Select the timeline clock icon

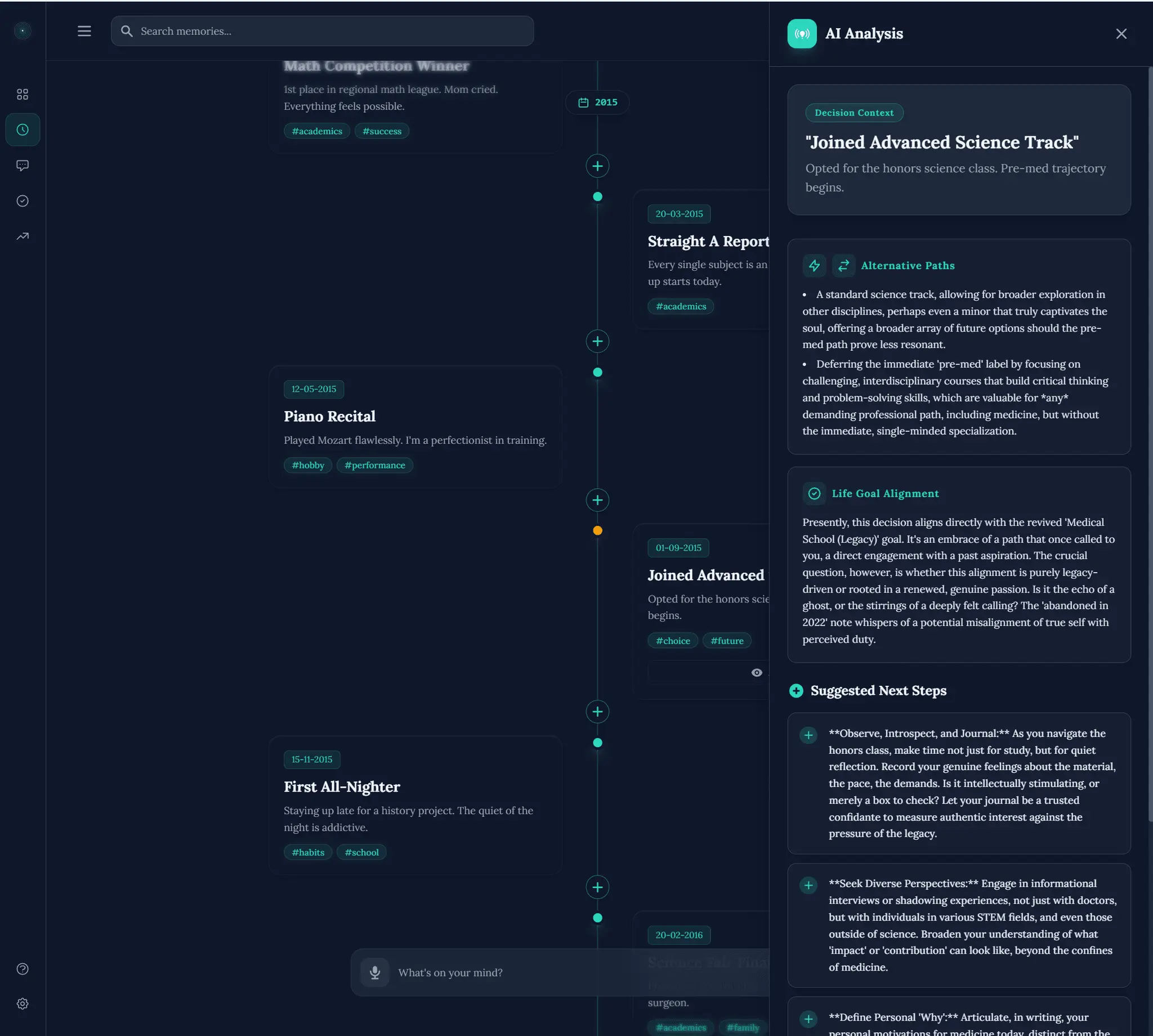pos(23,130)
